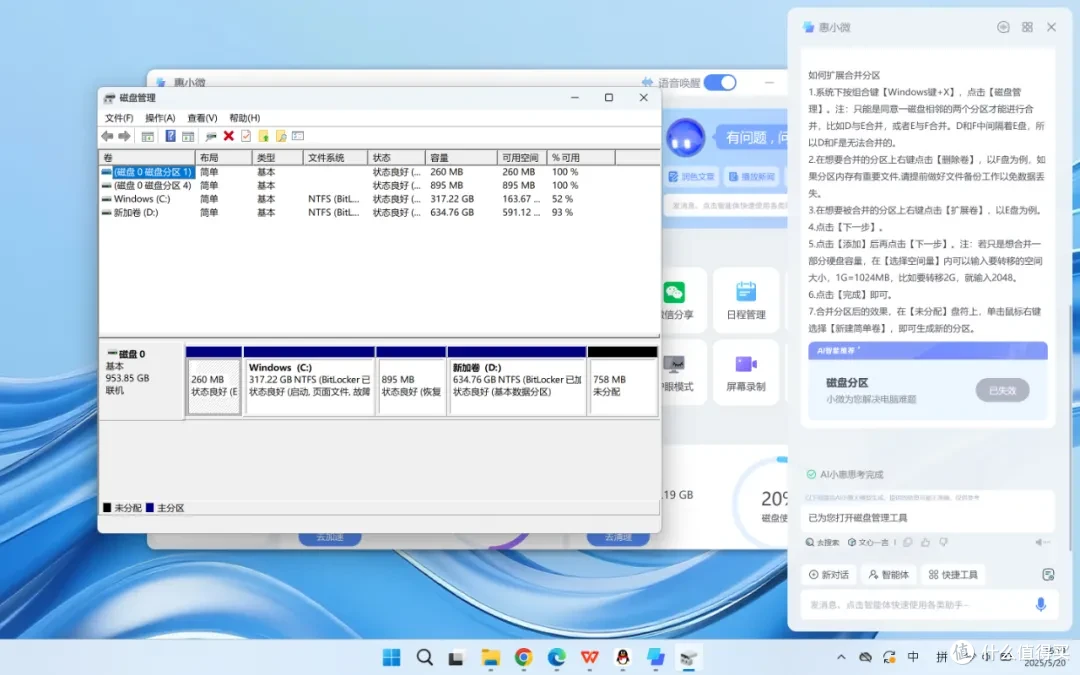Show hidden icons tray chevron
1080x675 pixels.
point(841,657)
